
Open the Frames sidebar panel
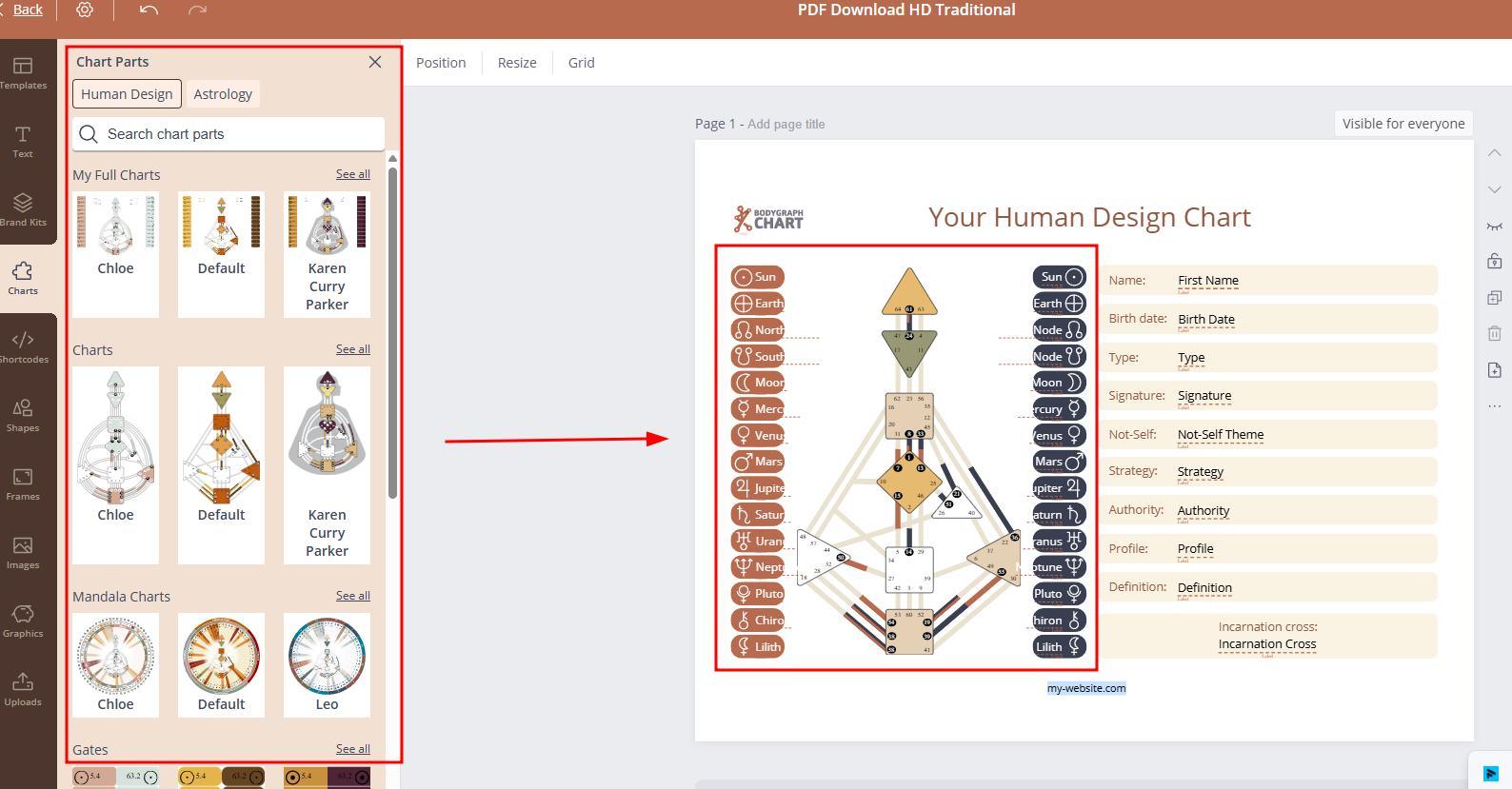point(23,483)
